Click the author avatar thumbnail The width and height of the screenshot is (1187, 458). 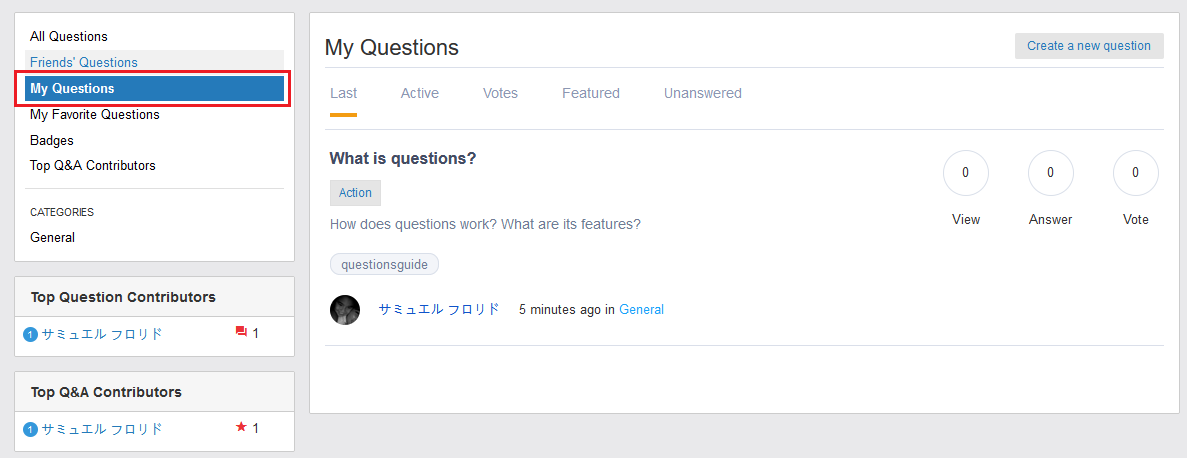click(x=344, y=310)
